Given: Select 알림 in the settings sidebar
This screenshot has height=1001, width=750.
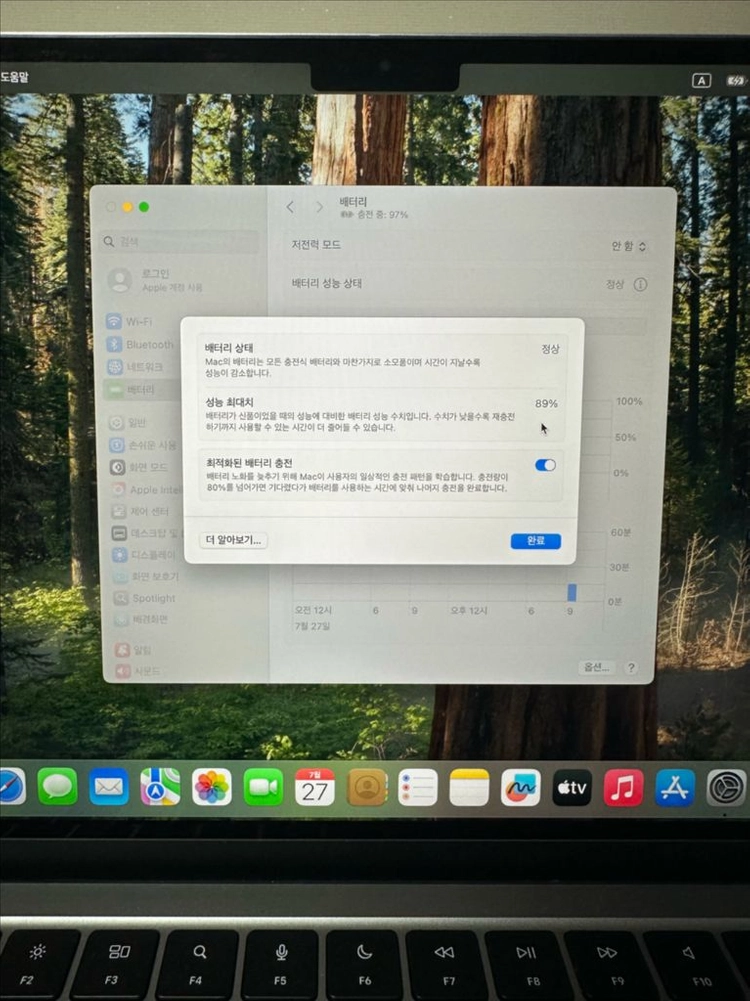Looking at the screenshot, I should pyautogui.click(x=133, y=650).
